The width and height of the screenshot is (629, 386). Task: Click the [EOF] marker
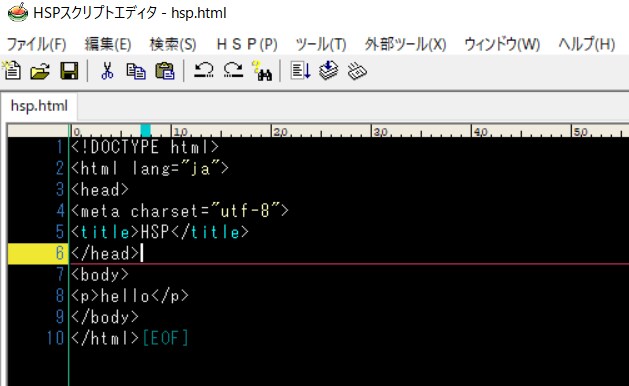165,338
